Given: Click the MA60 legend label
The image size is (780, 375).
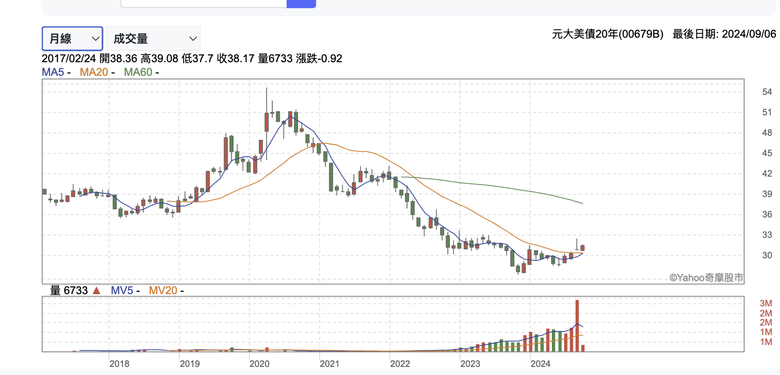Looking at the screenshot, I should (138, 72).
